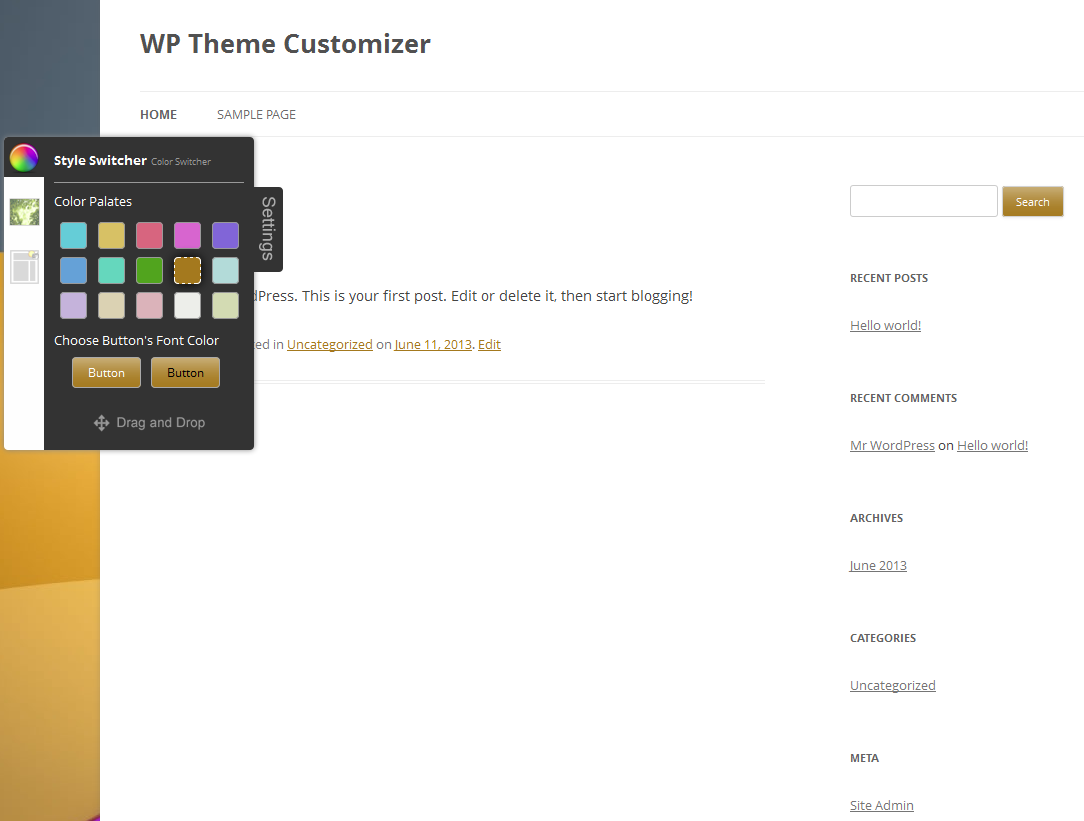Select the green palette swatch
The image size is (1084, 821).
[x=149, y=270]
